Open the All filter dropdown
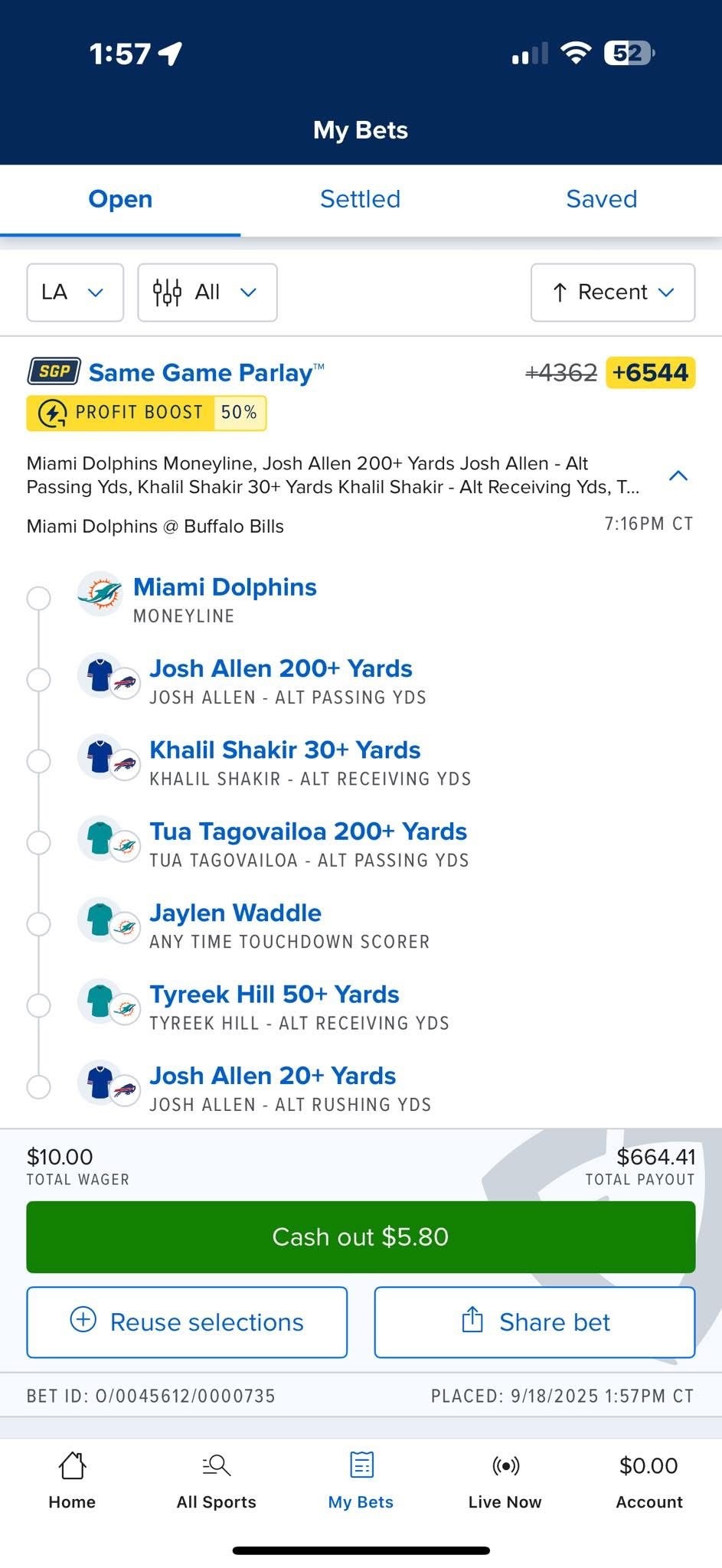 207,292
